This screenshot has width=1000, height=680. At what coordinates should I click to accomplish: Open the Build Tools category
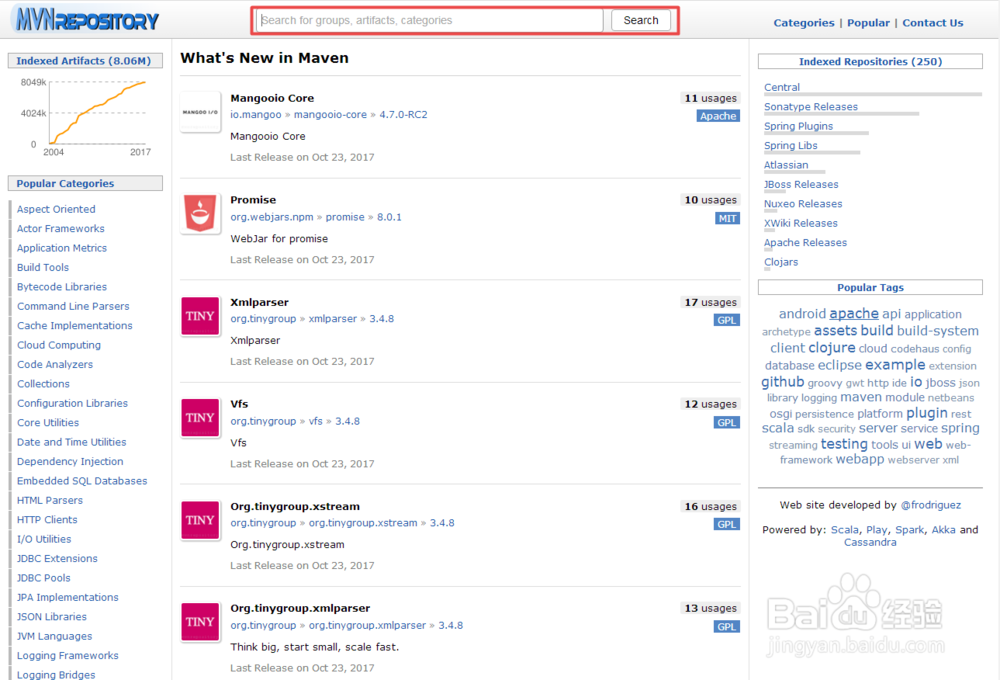[43, 267]
